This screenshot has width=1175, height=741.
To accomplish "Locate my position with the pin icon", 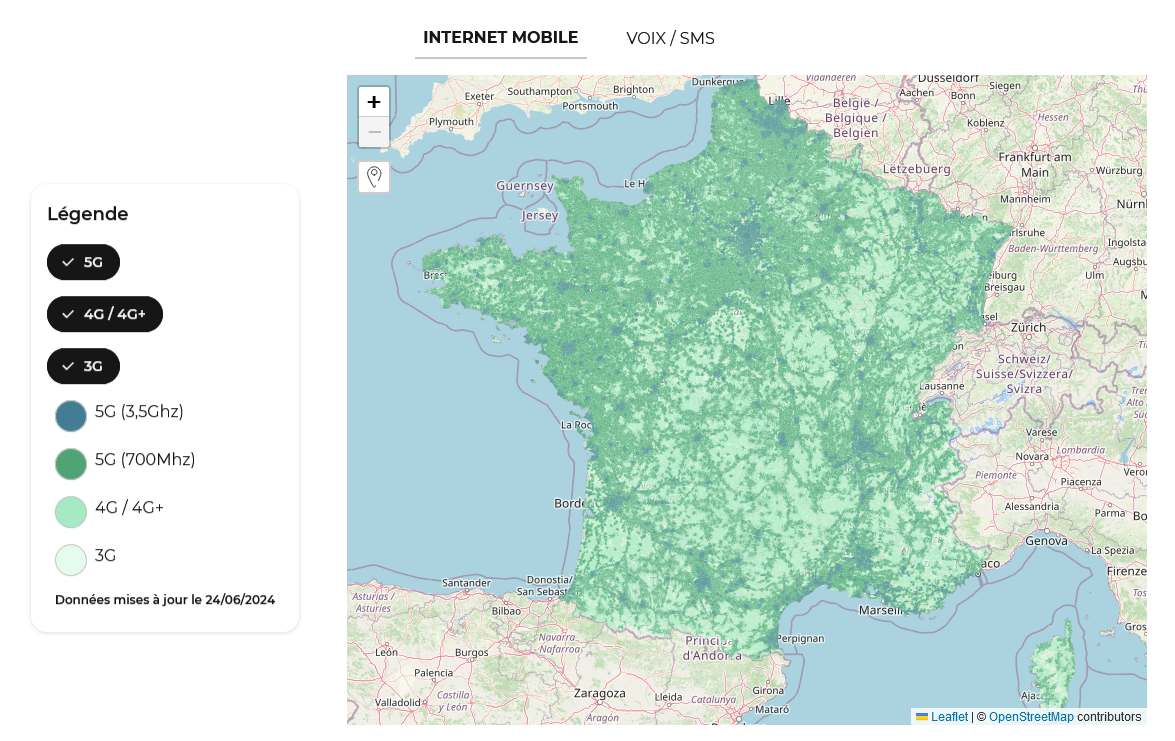I will (x=374, y=177).
